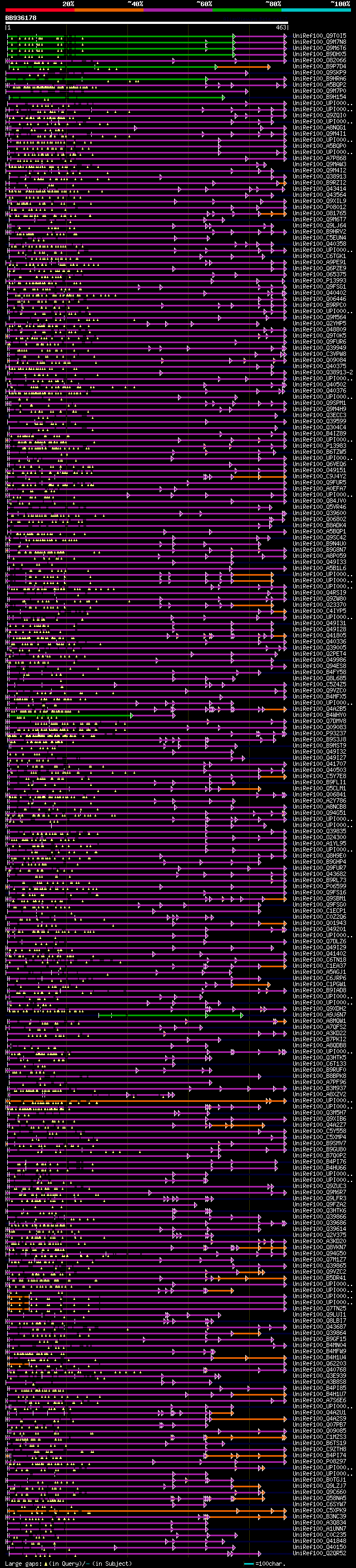Select the UniRef100_B4IZ89 label
The image size is (356, 1568).
pos(319,433)
